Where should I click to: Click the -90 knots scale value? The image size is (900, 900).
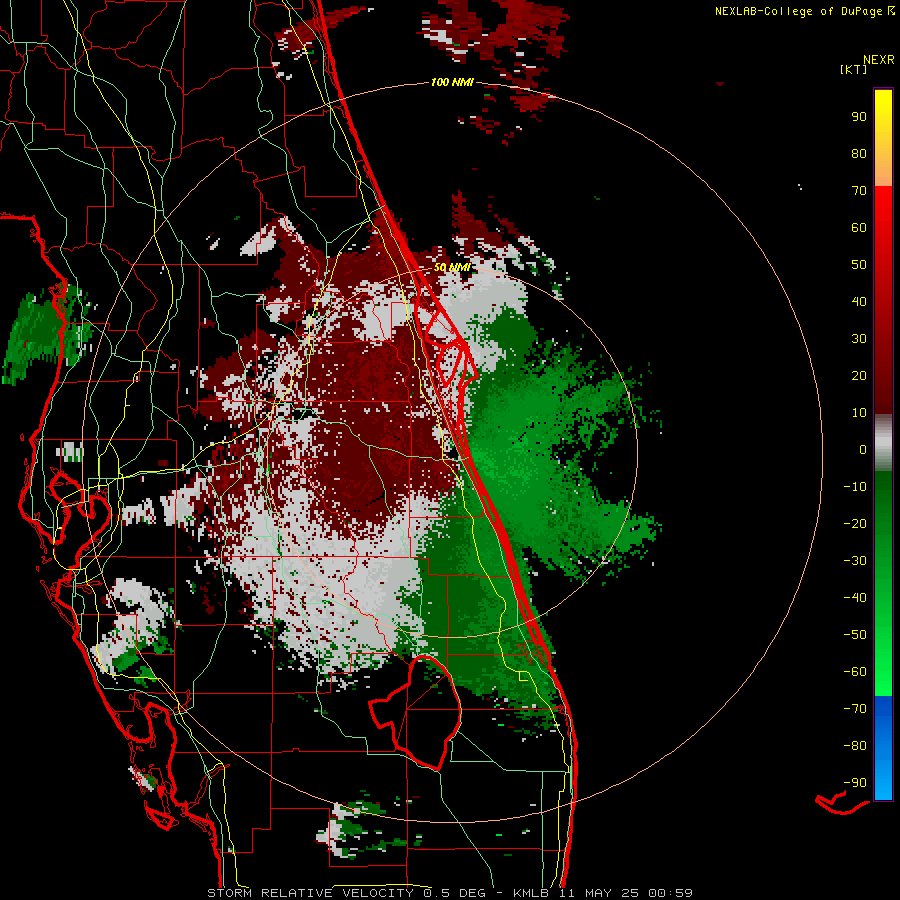tap(855, 783)
